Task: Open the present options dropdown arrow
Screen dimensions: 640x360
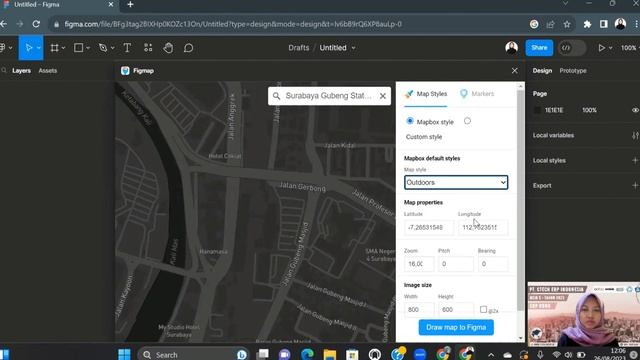Action: click(611, 48)
